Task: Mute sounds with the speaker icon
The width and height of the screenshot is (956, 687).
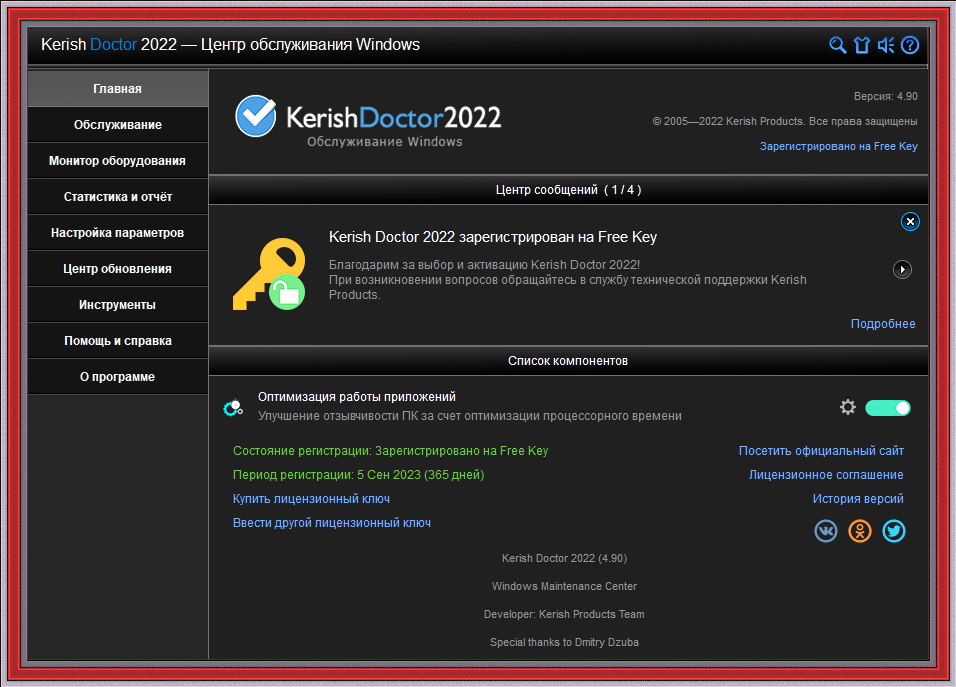Action: (886, 45)
